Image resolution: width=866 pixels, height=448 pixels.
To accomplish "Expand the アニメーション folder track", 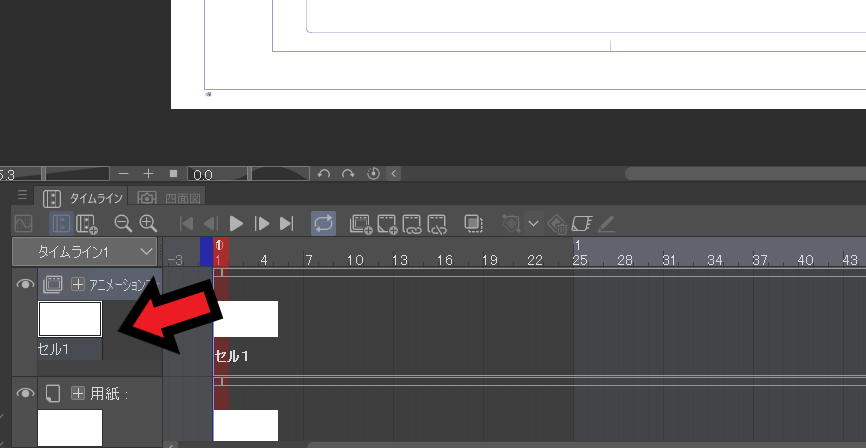I will 78,285.
